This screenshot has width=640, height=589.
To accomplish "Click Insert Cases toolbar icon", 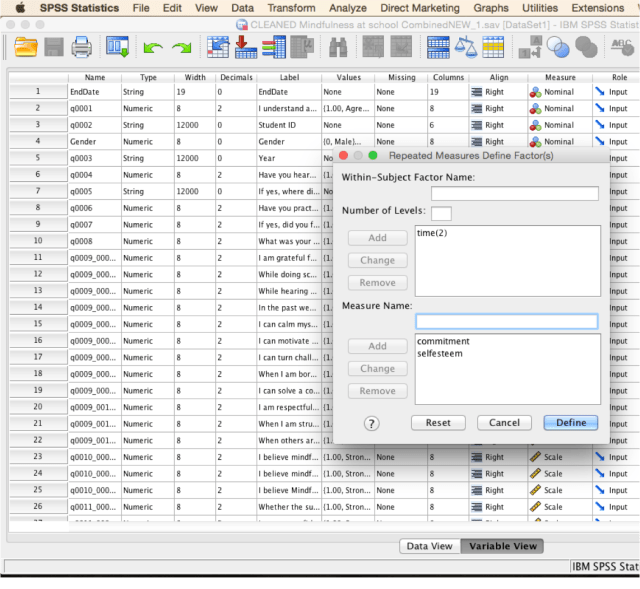I will (373, 47).
